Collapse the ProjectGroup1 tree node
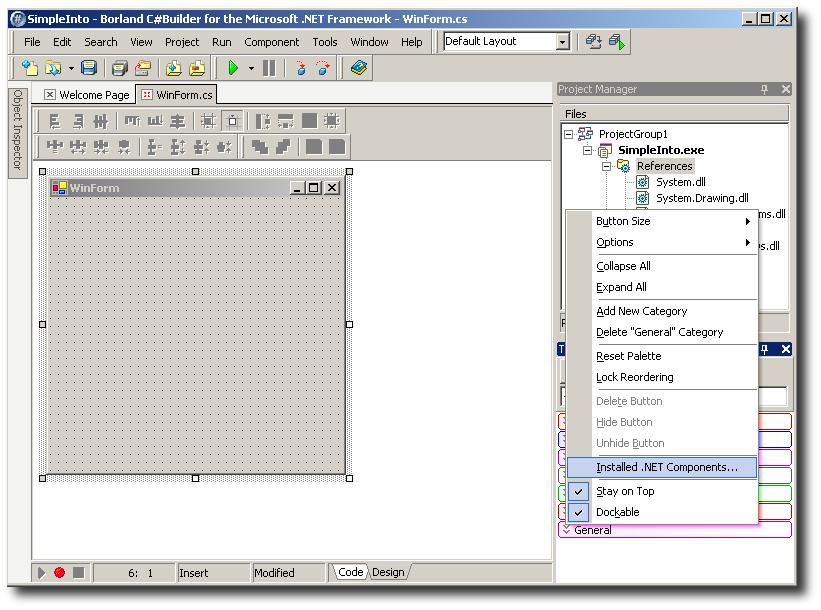Image resolution: width=821 pixels, height=610 pixels. point(569,135)
